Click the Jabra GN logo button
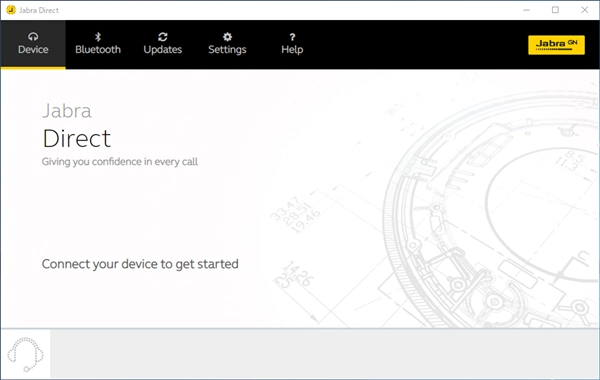Screen dimensions: 600x380 pyautogui.click(x=556, y=45)
